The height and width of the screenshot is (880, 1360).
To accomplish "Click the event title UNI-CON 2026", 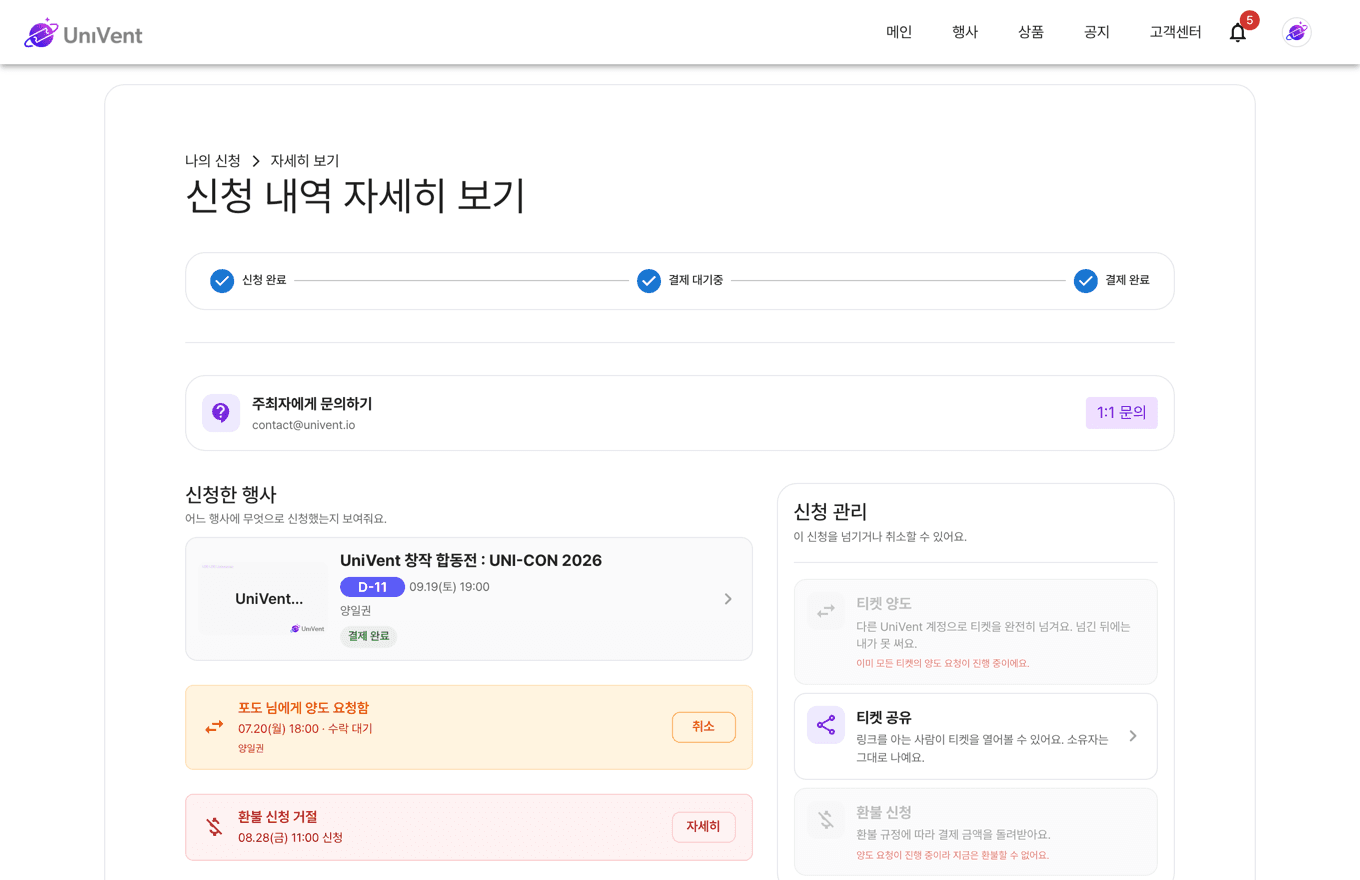I will pos(471,560).
